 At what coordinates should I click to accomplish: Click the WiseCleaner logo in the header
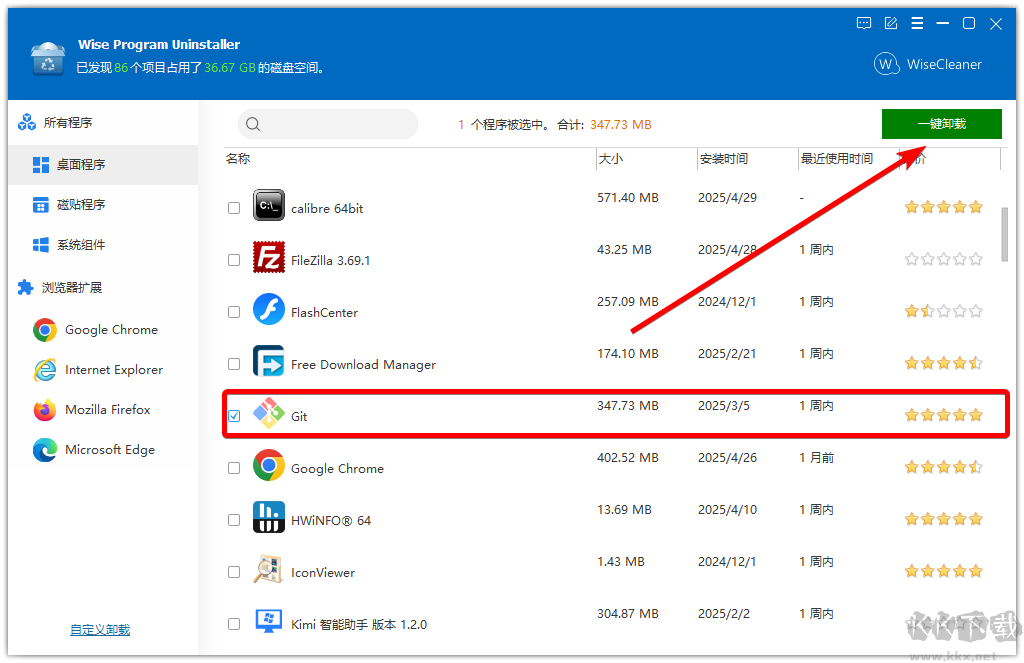(x=887, y=63)
